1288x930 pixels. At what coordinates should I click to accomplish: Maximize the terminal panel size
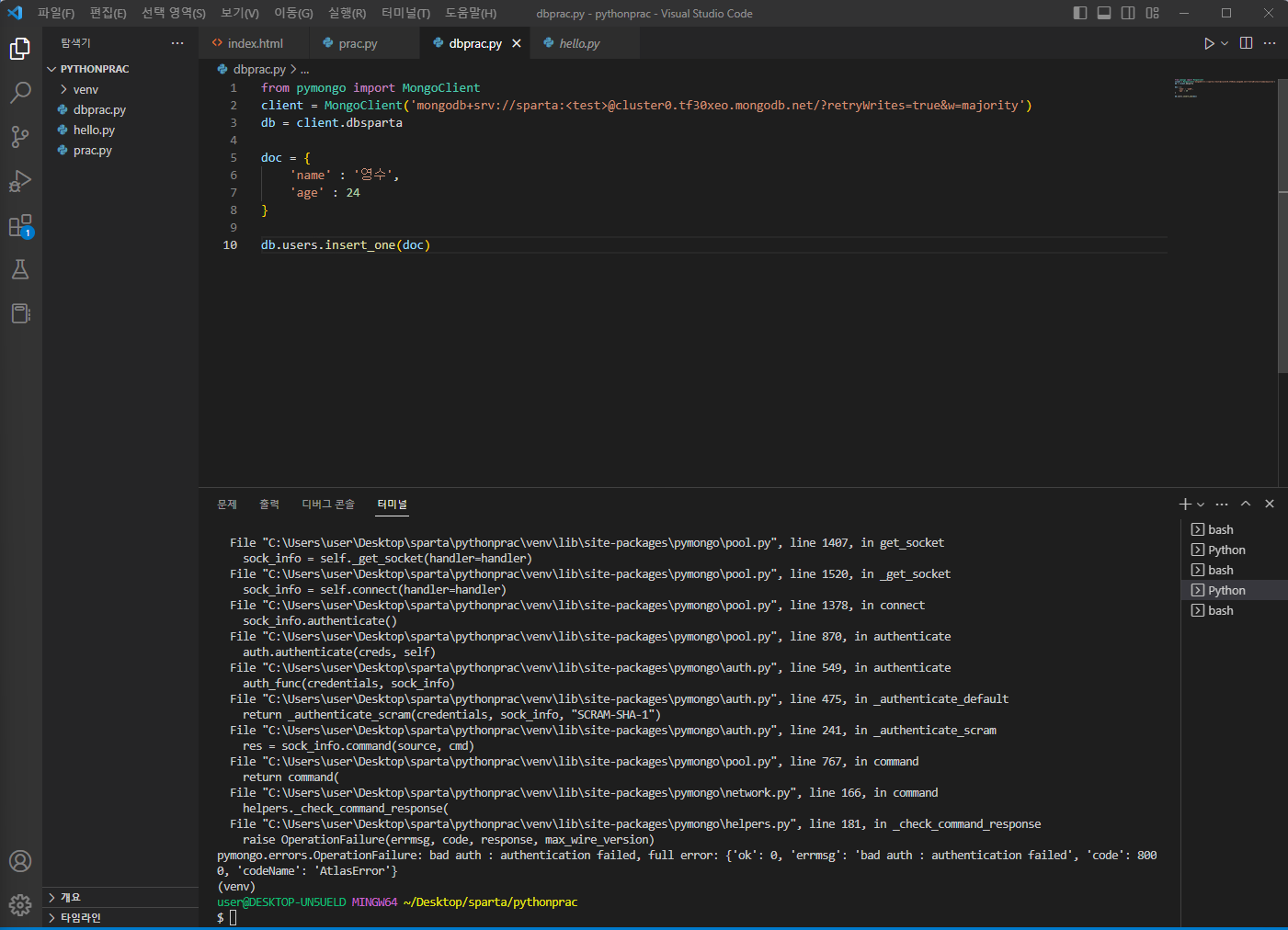tap(1246, 504)
